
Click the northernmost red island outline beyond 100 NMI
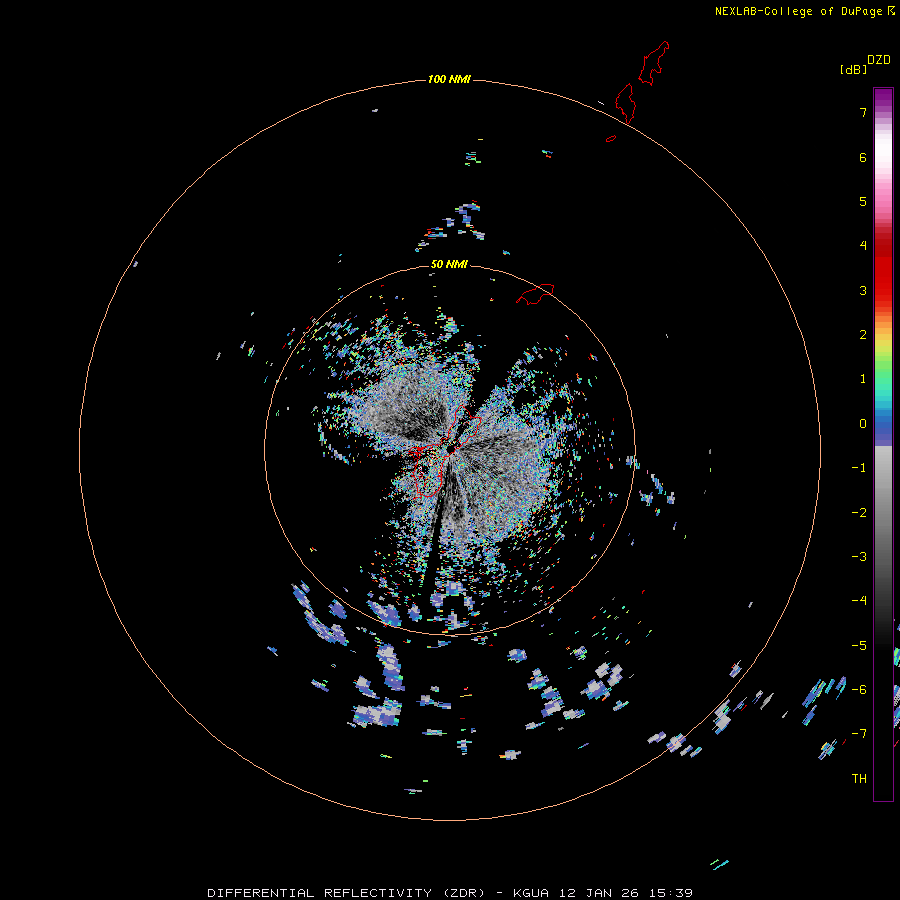pos(654,63)
